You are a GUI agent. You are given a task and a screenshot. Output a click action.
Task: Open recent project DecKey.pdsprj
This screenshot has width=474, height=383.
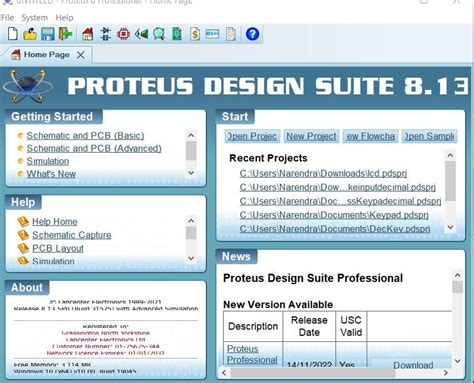coord(335,229)
